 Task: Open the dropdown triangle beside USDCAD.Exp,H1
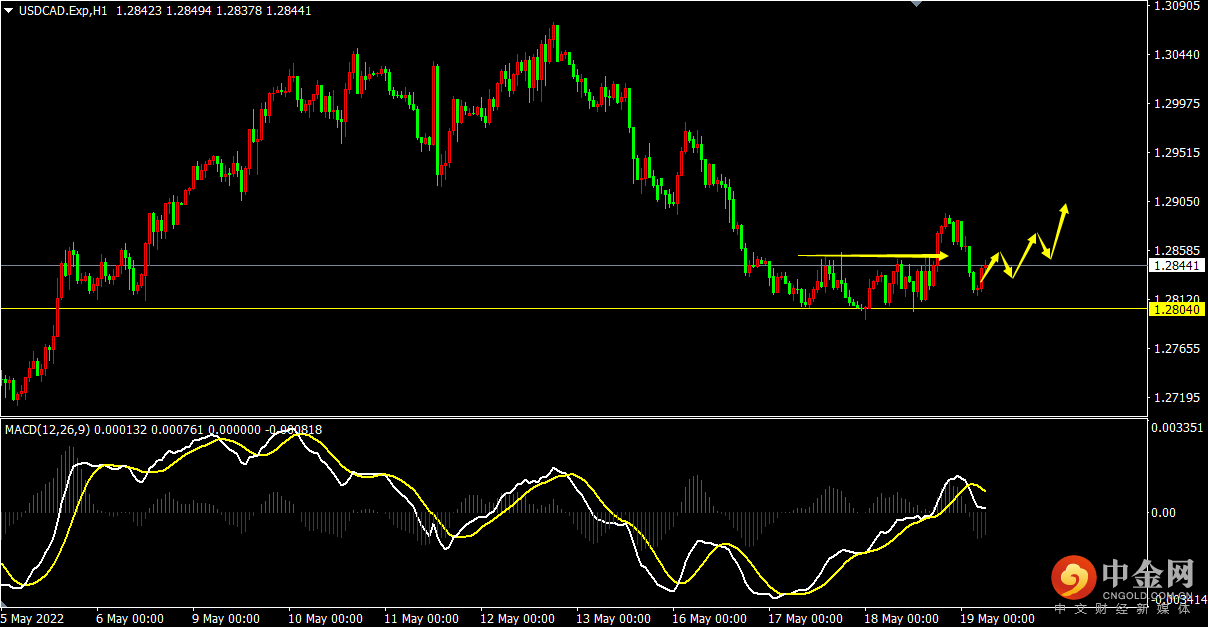[x=9, y=10]
